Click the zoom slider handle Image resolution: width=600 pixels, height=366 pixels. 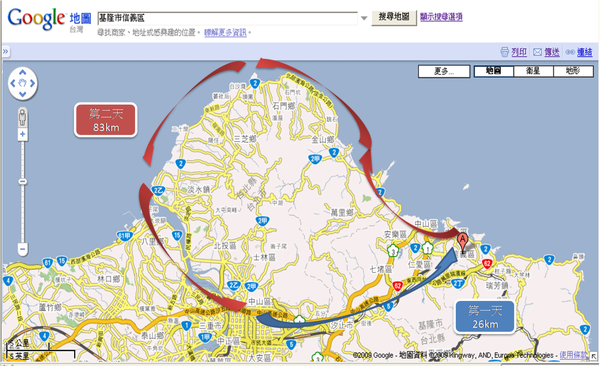[x=23, y=181]
